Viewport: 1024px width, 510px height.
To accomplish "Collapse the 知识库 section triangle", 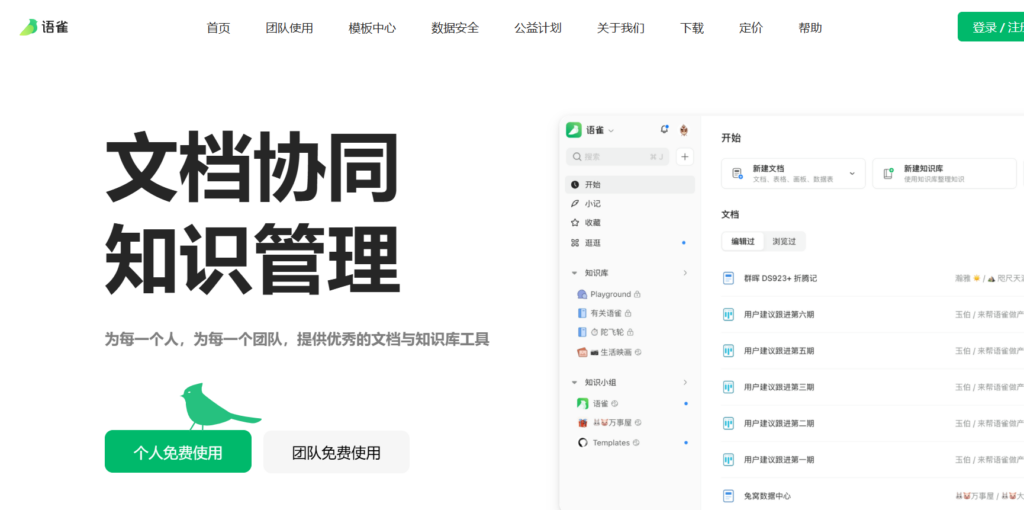I will tap(574, 273).
